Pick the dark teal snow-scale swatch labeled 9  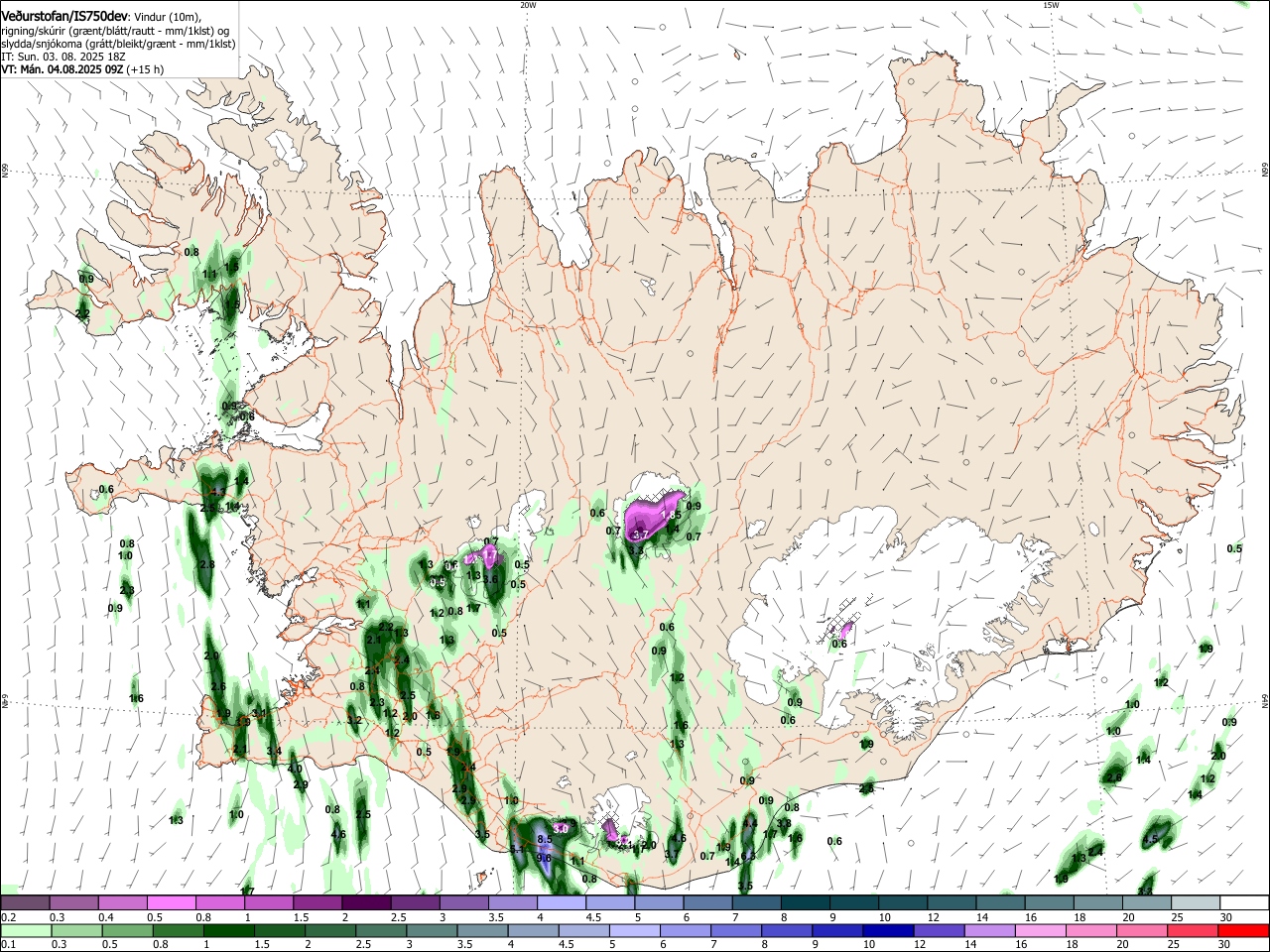pos(854,903)
